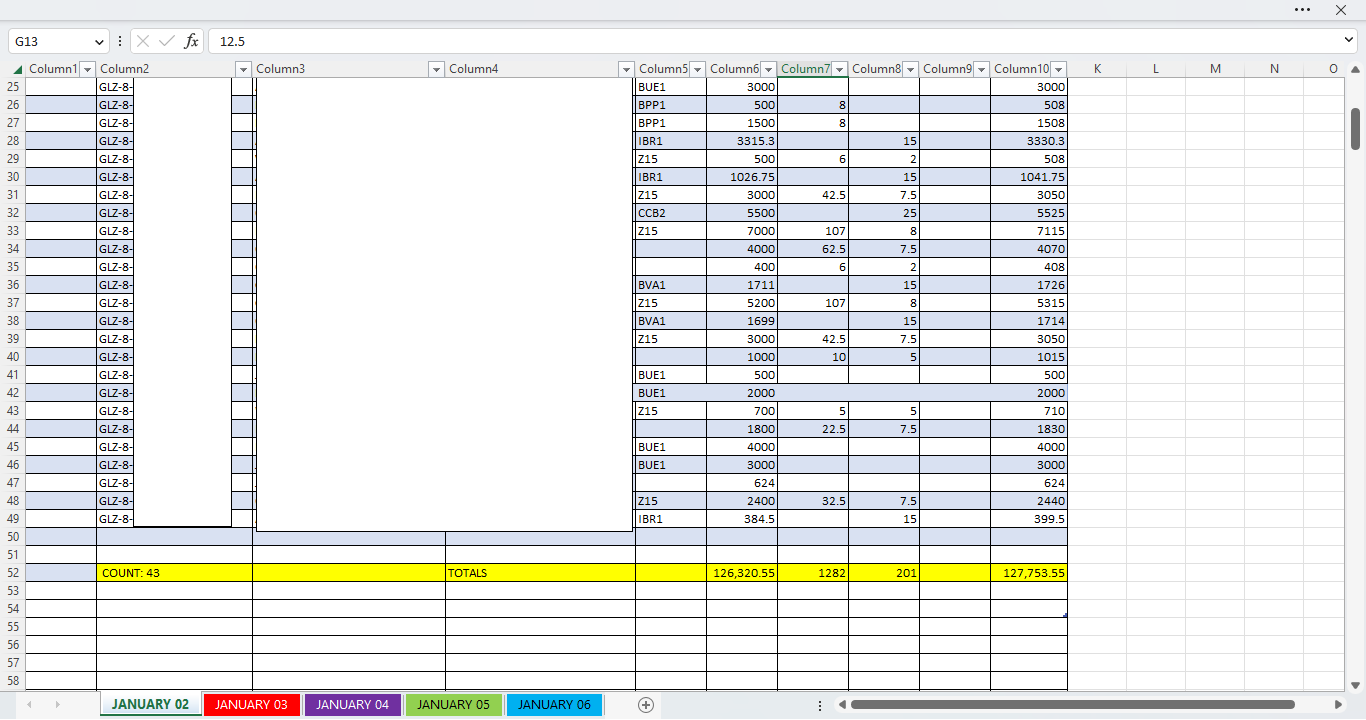
Task: Open the Column6 filter dropdown
Action: (768, 69)
